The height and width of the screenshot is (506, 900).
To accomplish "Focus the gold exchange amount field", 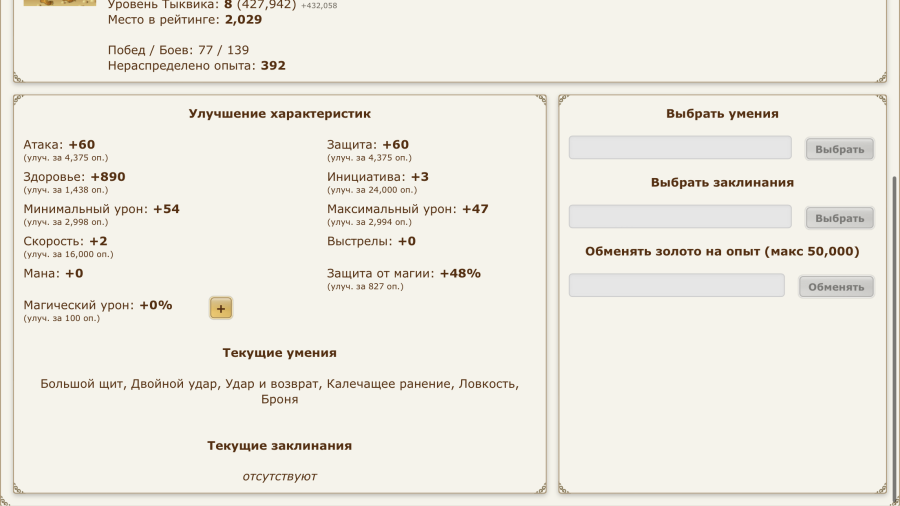I will coord(677,285).
